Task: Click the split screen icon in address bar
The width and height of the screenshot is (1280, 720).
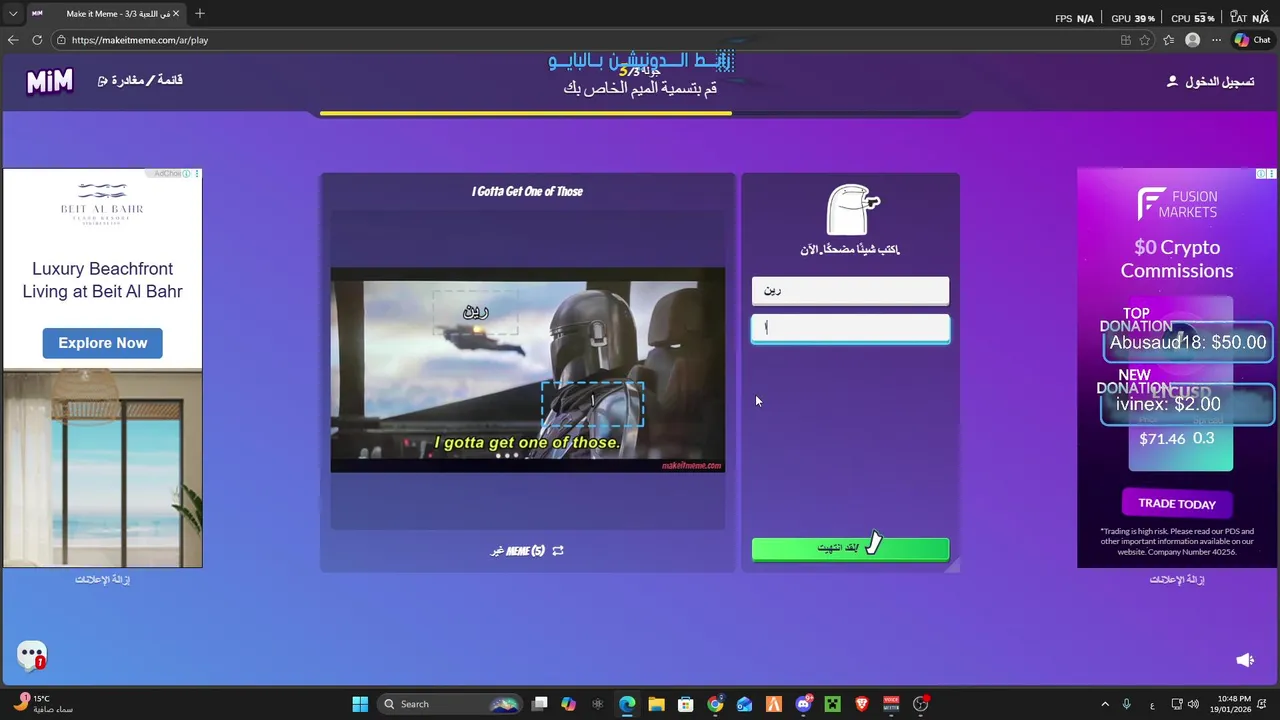Action: 1125,40
